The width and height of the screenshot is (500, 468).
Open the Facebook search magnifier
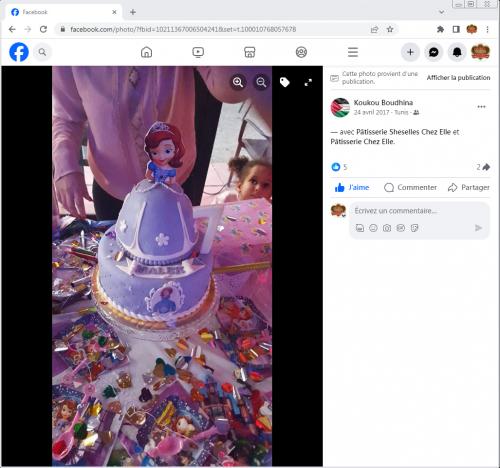click(x=42, y=52)
